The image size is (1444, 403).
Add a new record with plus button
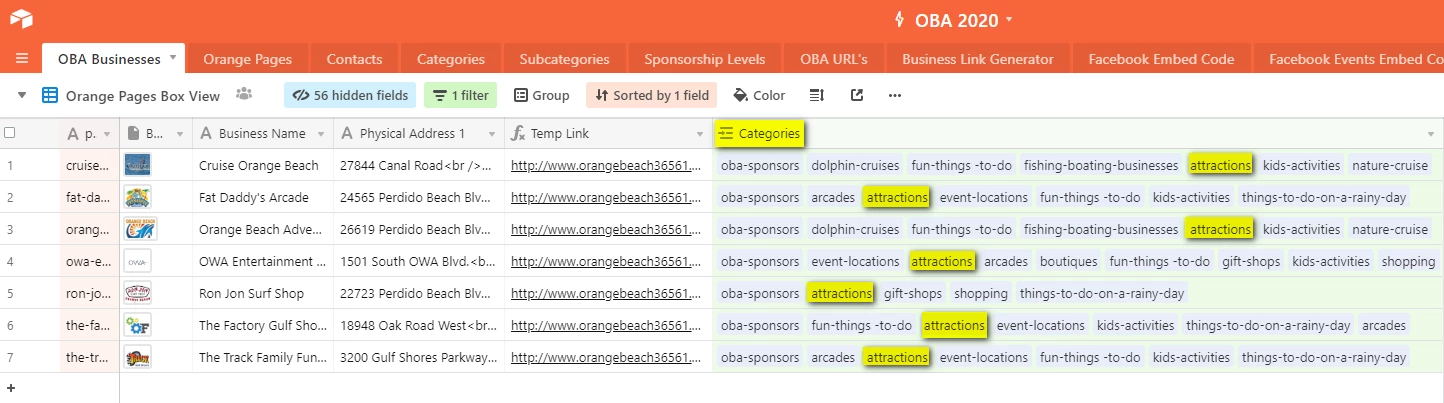tap(10, 388)
